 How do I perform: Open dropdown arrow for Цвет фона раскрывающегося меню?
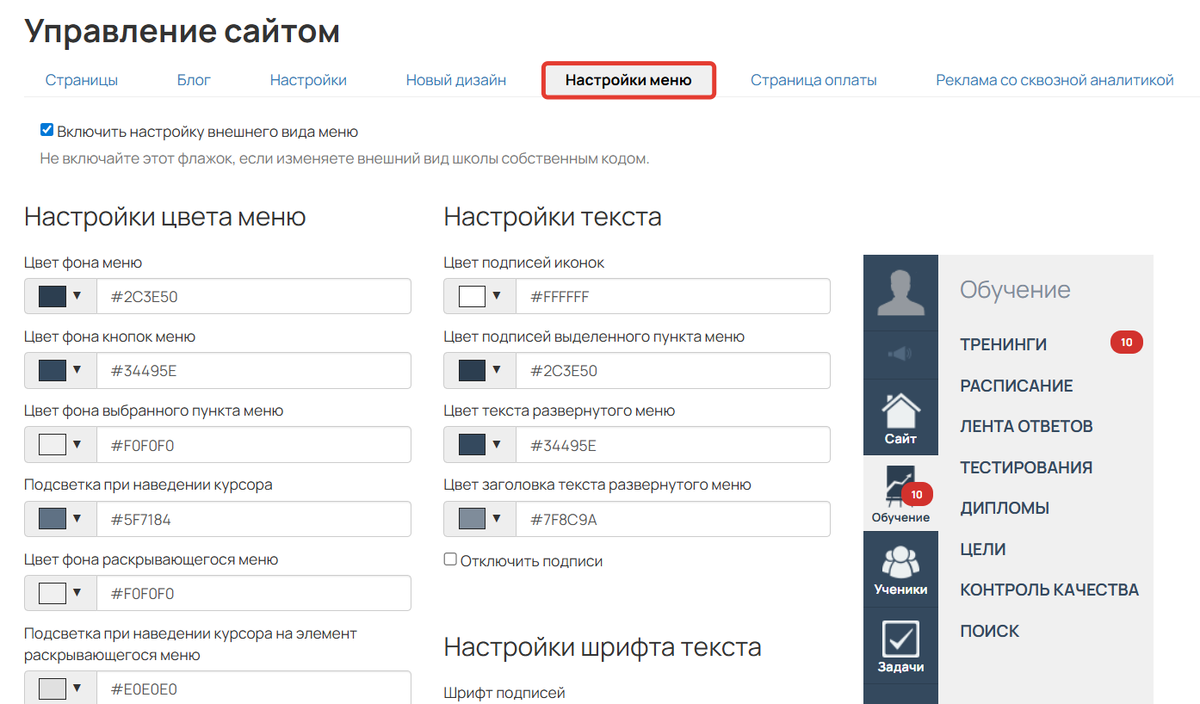click(x=77, y=593)
